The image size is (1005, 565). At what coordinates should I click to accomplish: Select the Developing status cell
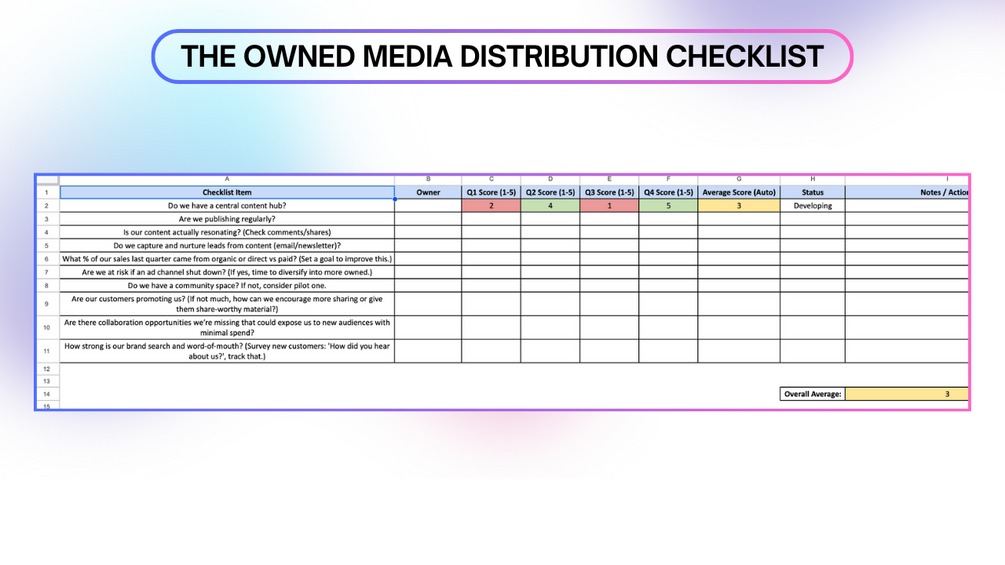pyautogui.click(x=813, y=206)
